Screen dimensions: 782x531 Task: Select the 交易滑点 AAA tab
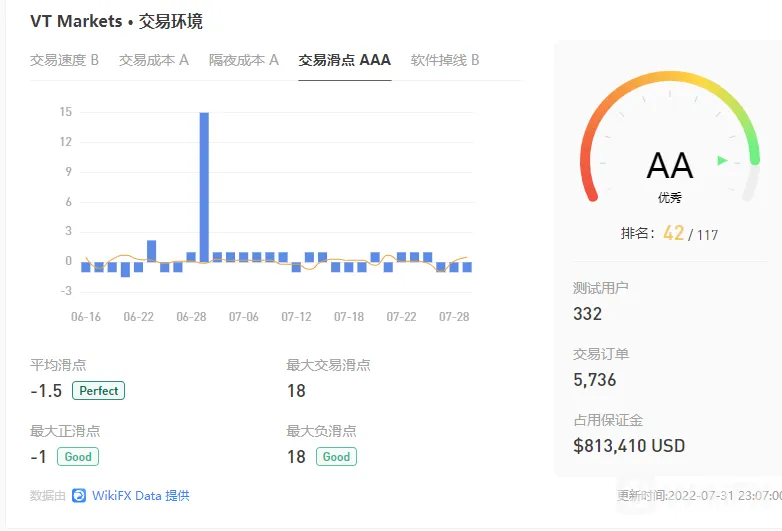(x=345, y=60)
